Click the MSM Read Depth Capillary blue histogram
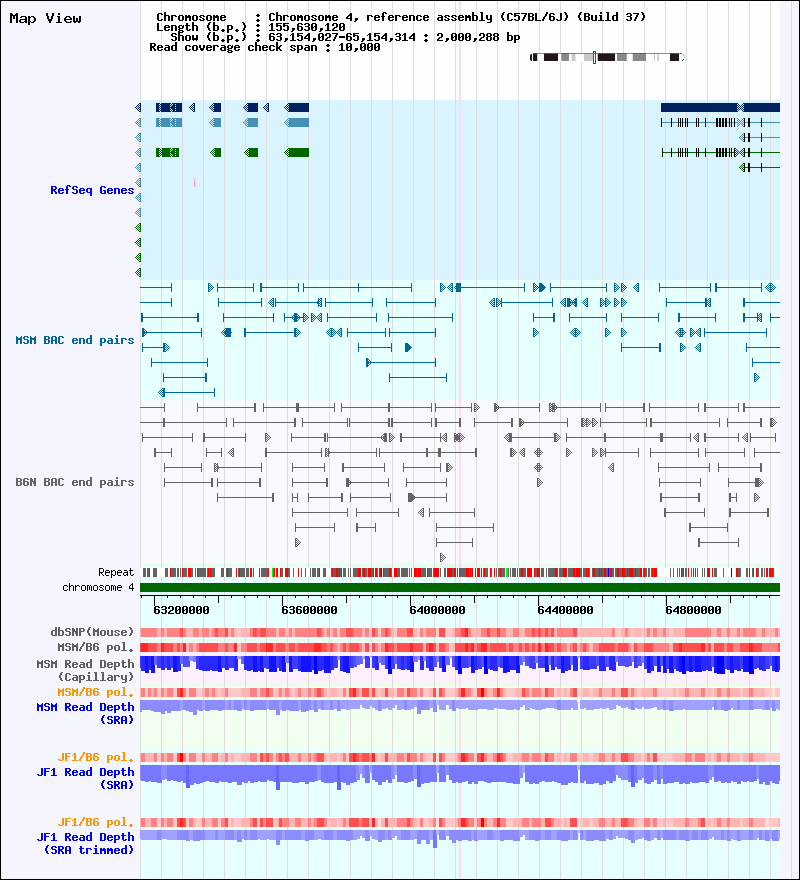The height and width of the screenshot is (880, 800). 460,664
